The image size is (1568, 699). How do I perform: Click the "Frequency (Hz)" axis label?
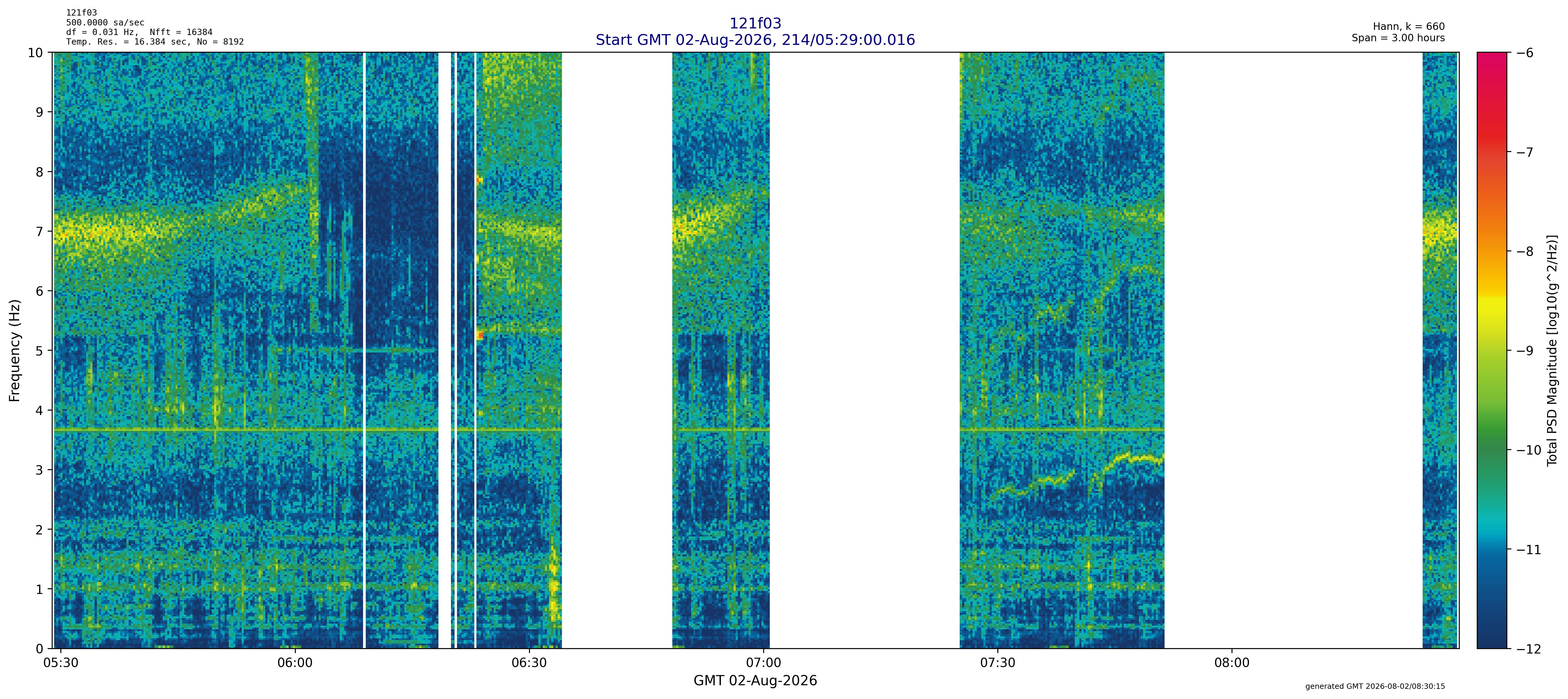coord(15,350)
